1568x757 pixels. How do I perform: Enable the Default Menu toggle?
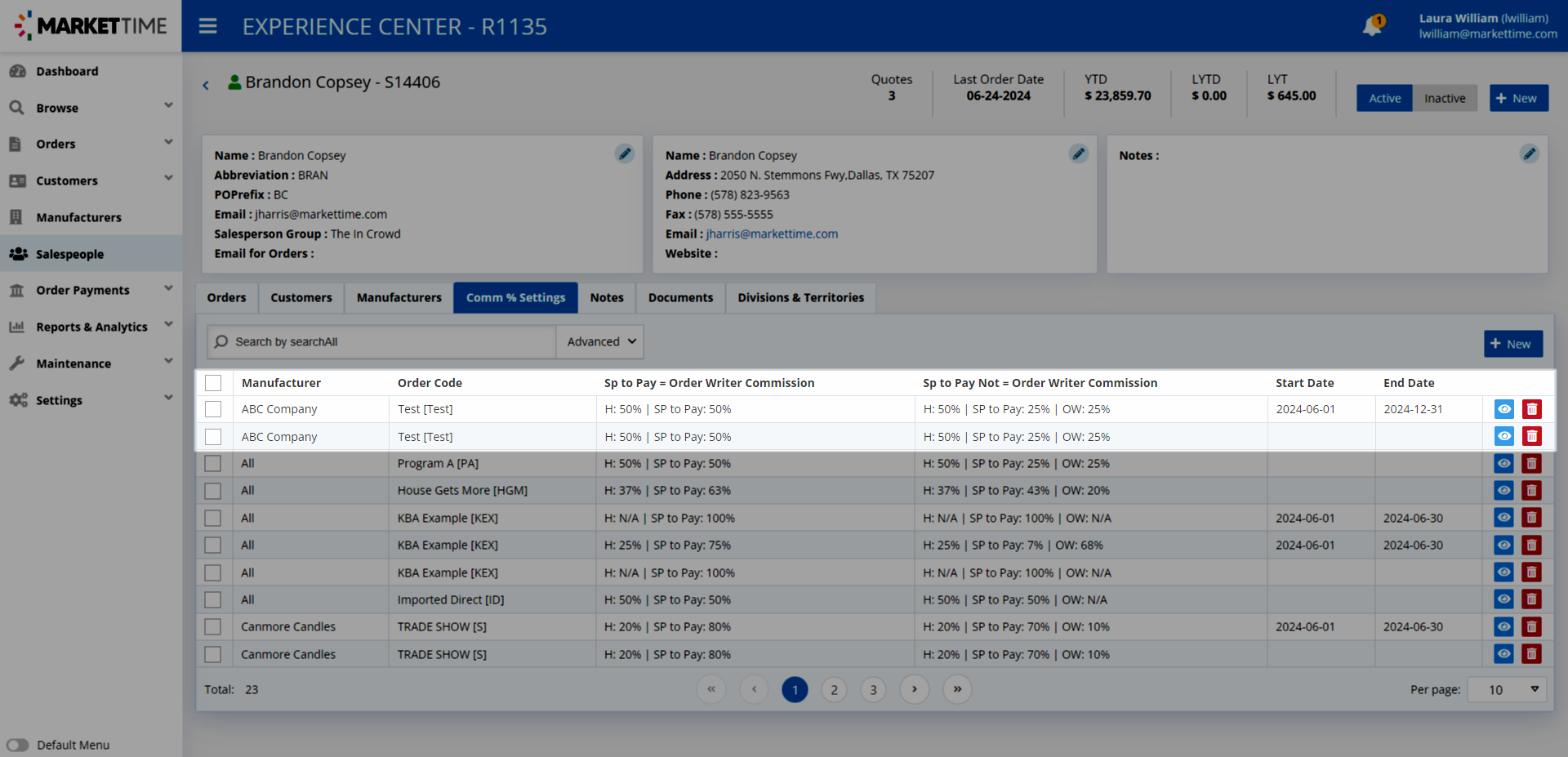[18, 745]
